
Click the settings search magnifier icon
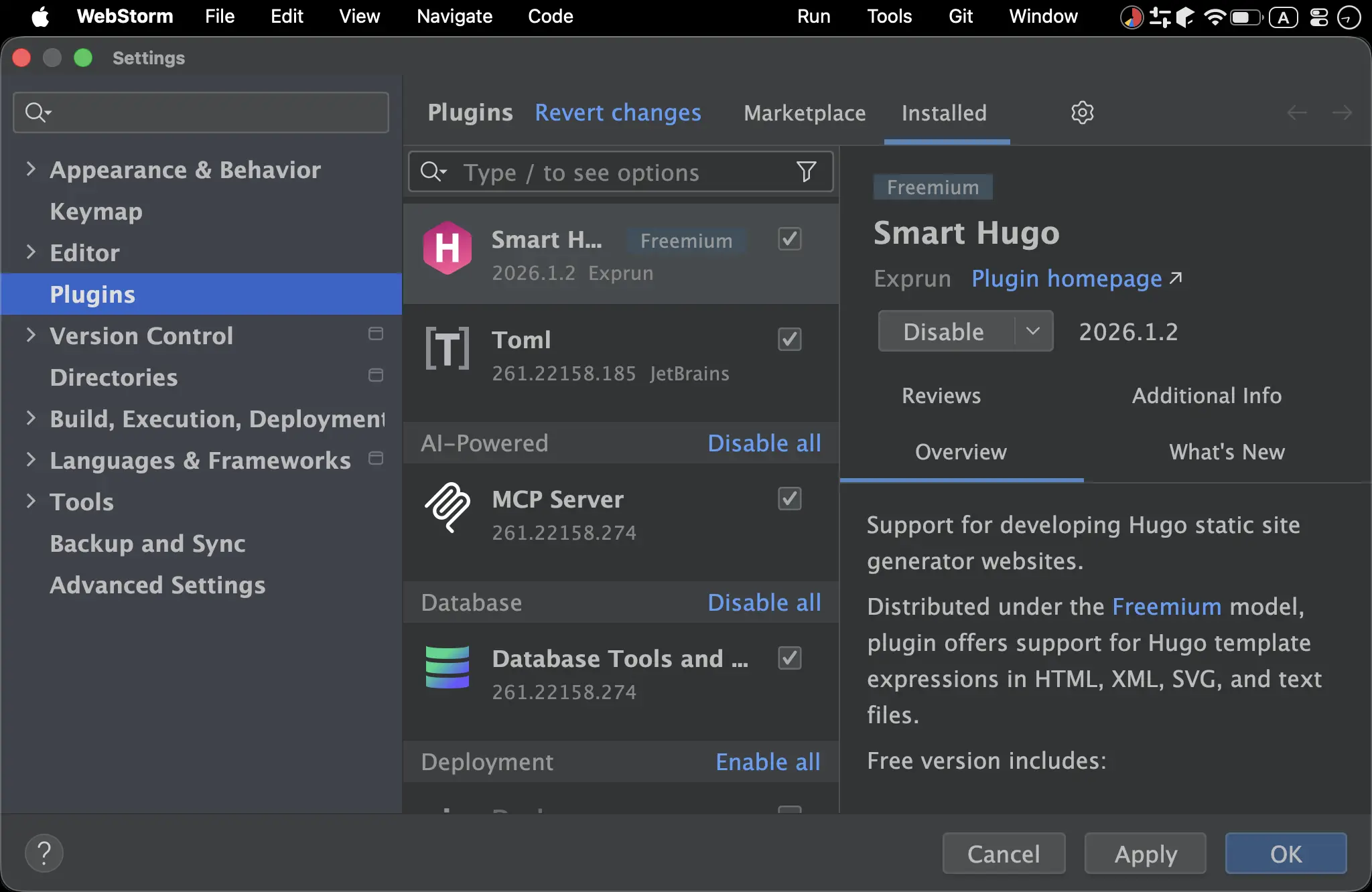coord(38,112)
